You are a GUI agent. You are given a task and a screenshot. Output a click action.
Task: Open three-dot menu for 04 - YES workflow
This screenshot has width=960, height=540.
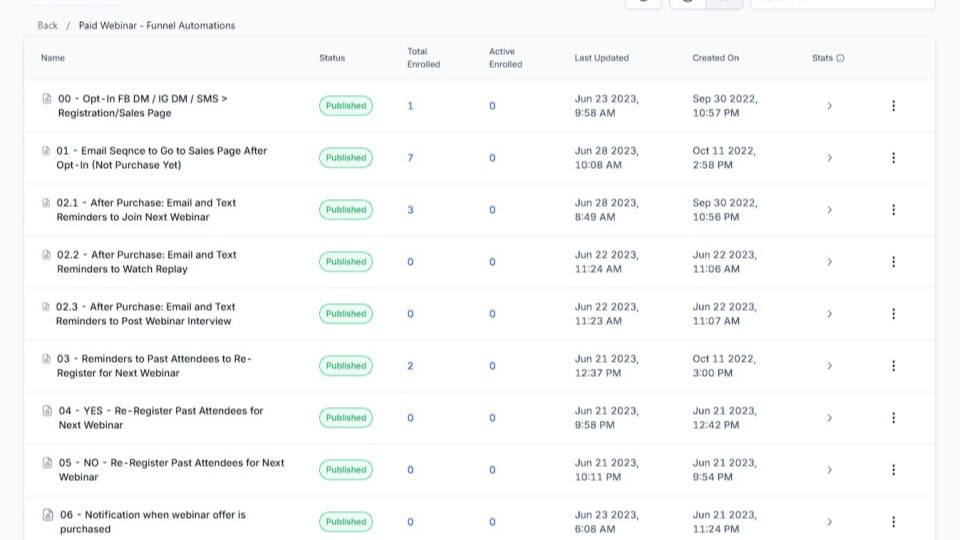(x=893, y=418)
